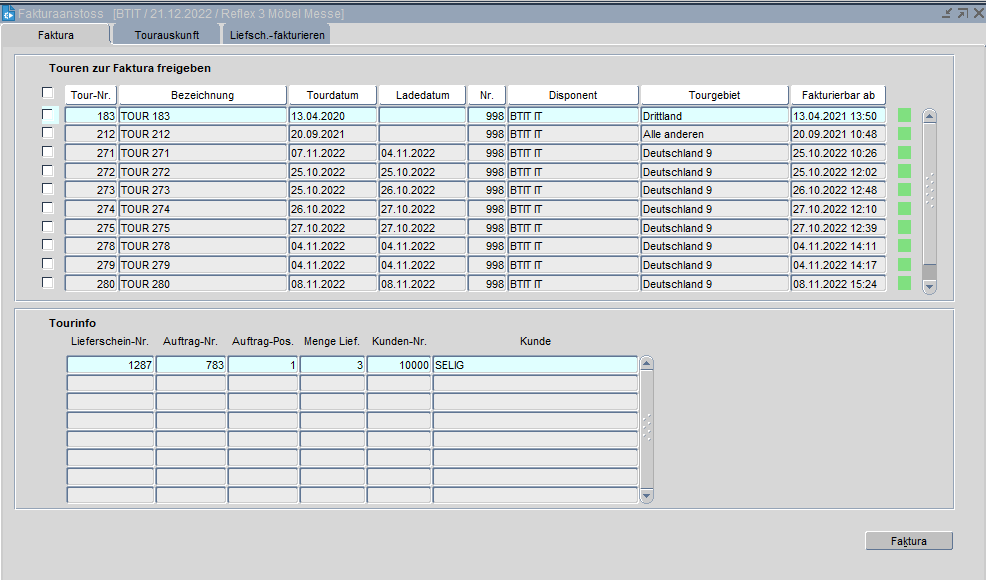Check the box for TOUR 212

point(48,134)
